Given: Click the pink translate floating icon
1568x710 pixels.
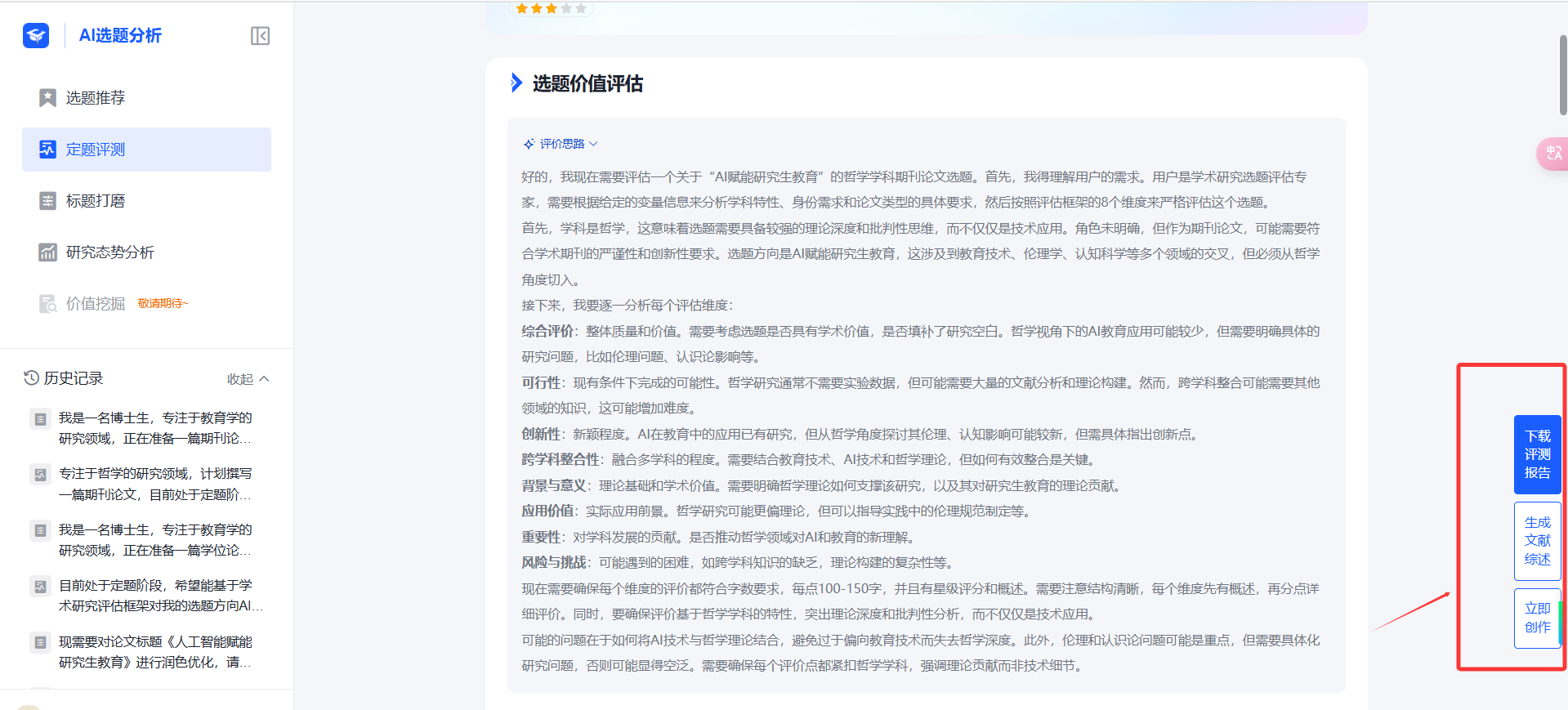Looking at the screenshot, I should pyautogui.click(x=1552, y=153).
